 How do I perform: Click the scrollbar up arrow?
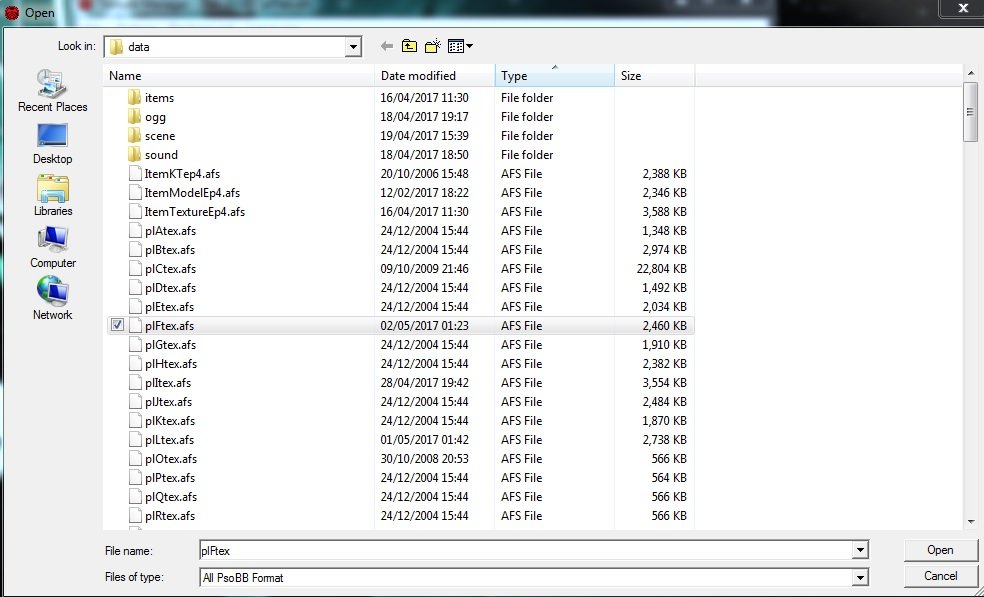[971, 73]
